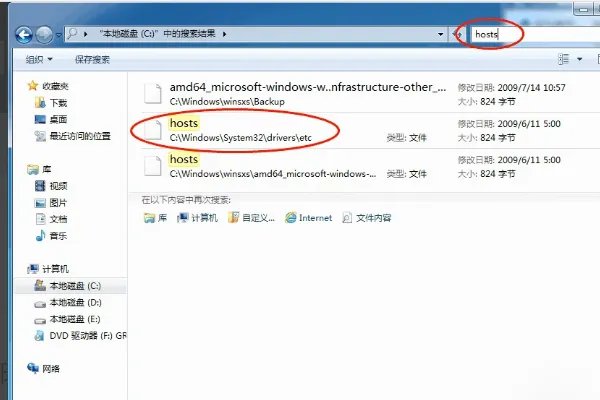The height and width of the screenshot is (400, 600).
Task: Select the DVD 驱动器 (F:) drive
Action: pyautogui.click(x=80, y=336)
